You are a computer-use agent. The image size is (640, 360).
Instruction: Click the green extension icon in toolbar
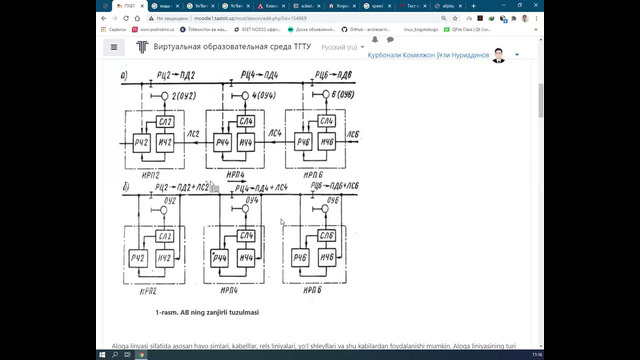pos(491,18)
